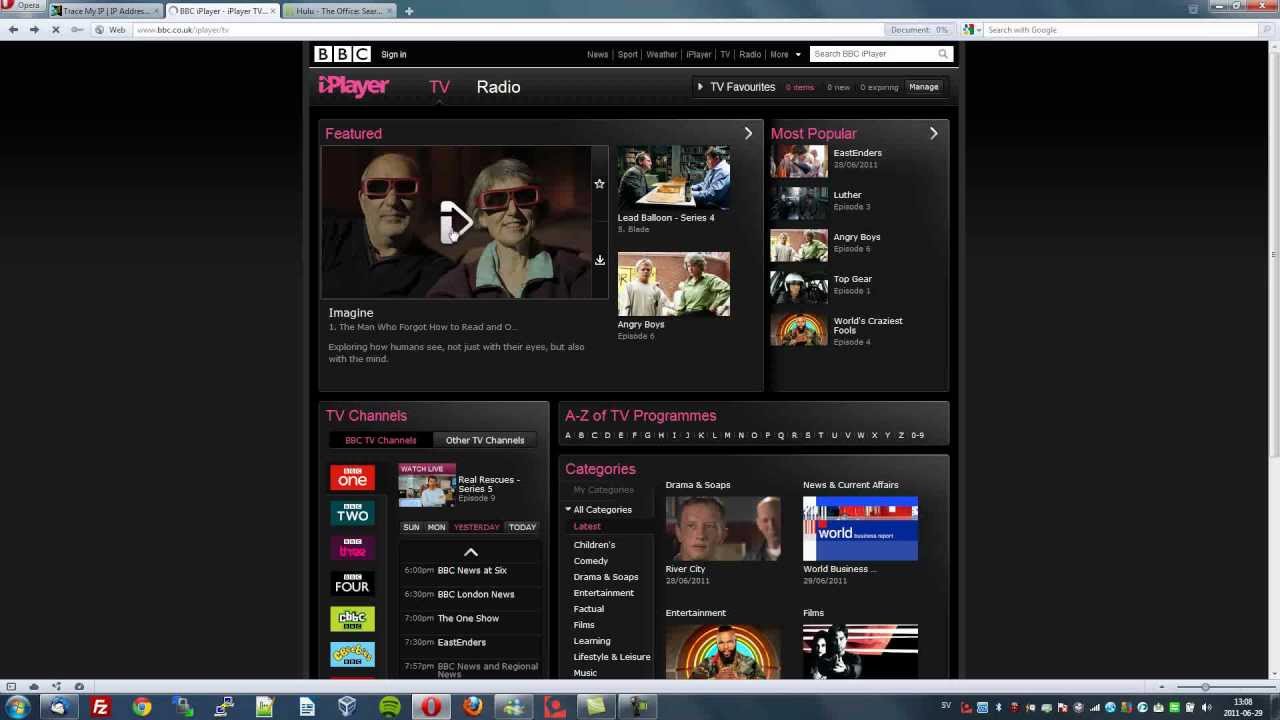This screenshot has height=720, width=1280.
Task: Open Sport link in BBC top bar
Action: point(627,54)
